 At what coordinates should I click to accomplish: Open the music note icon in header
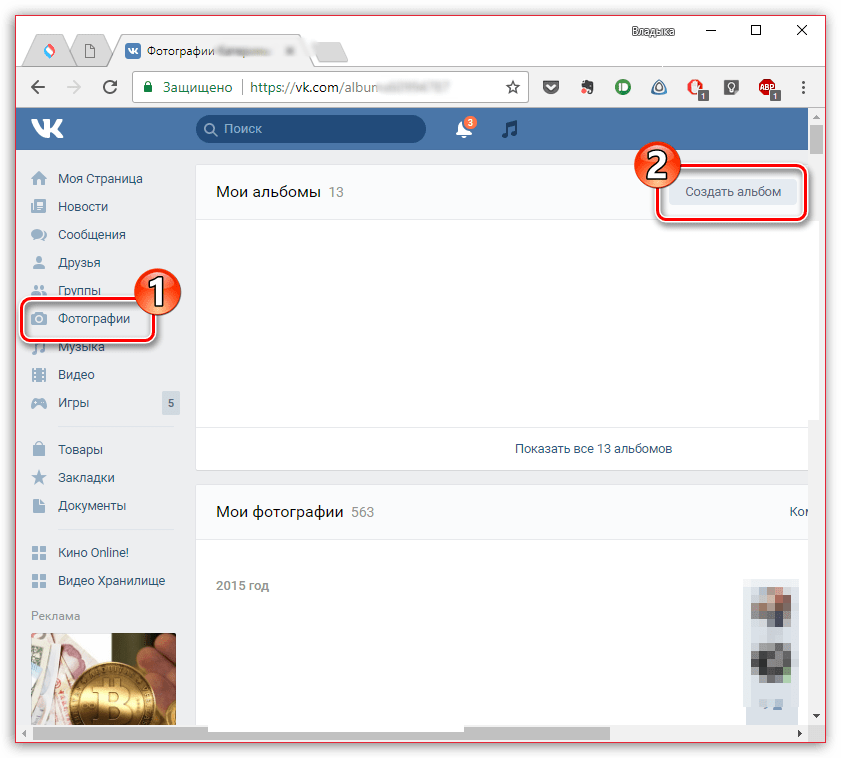(510, 129)
